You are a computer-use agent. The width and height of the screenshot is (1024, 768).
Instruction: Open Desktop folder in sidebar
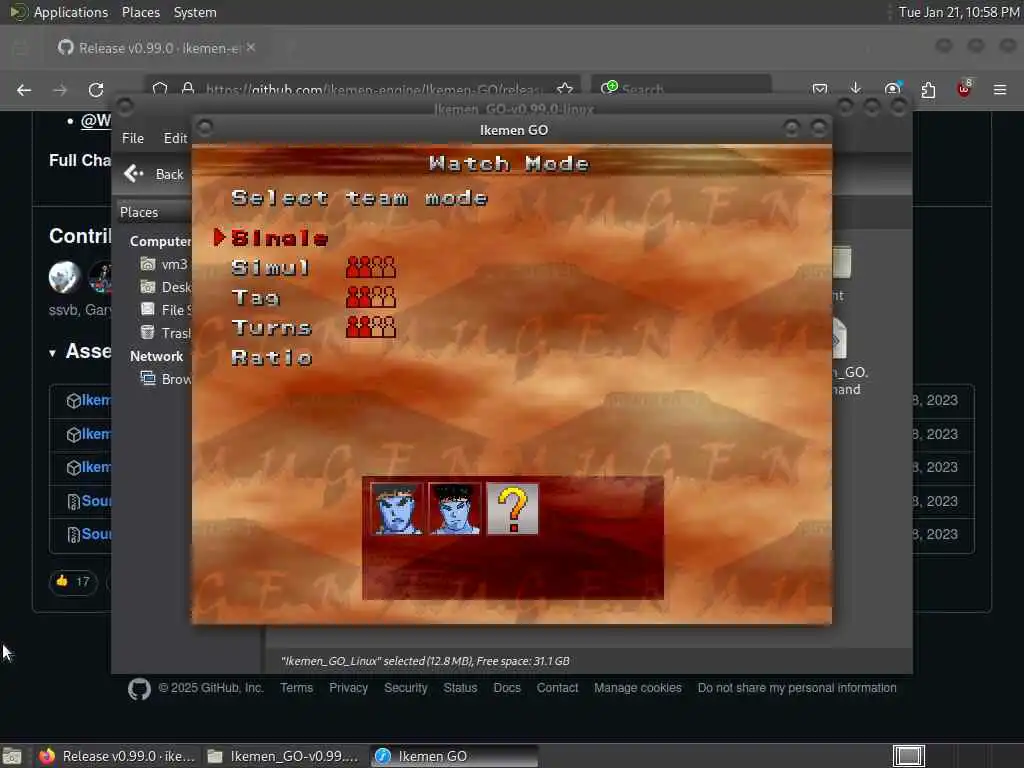pyautogui.click(x=166, y=287)
